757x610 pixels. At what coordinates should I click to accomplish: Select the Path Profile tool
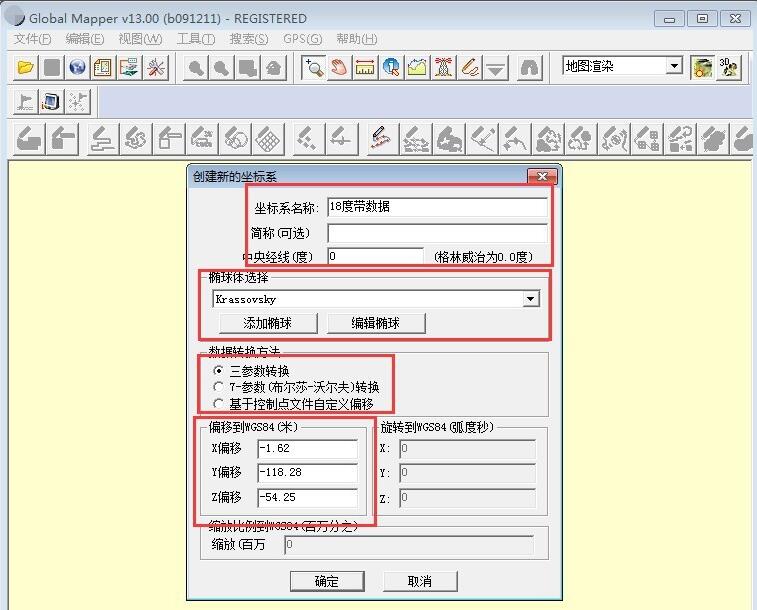[417, 67]
